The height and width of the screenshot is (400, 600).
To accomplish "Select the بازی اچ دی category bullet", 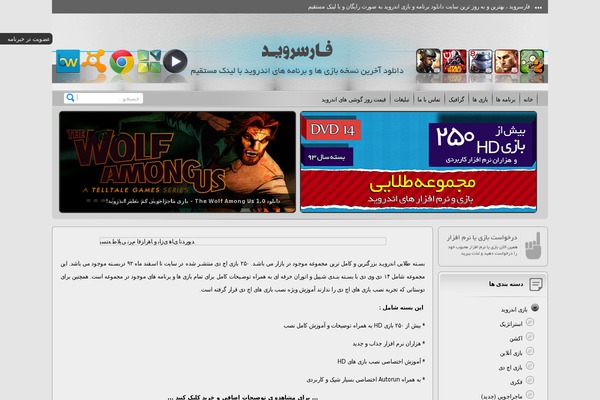I will pos(530,366).
